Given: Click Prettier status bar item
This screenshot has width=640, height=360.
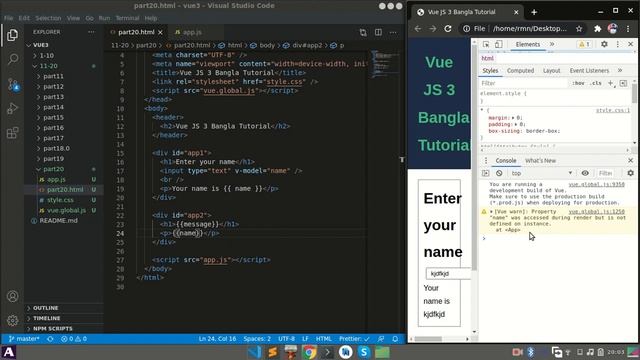Looking at the screenshot, I should pyautogui.click(x=354, y=339).
